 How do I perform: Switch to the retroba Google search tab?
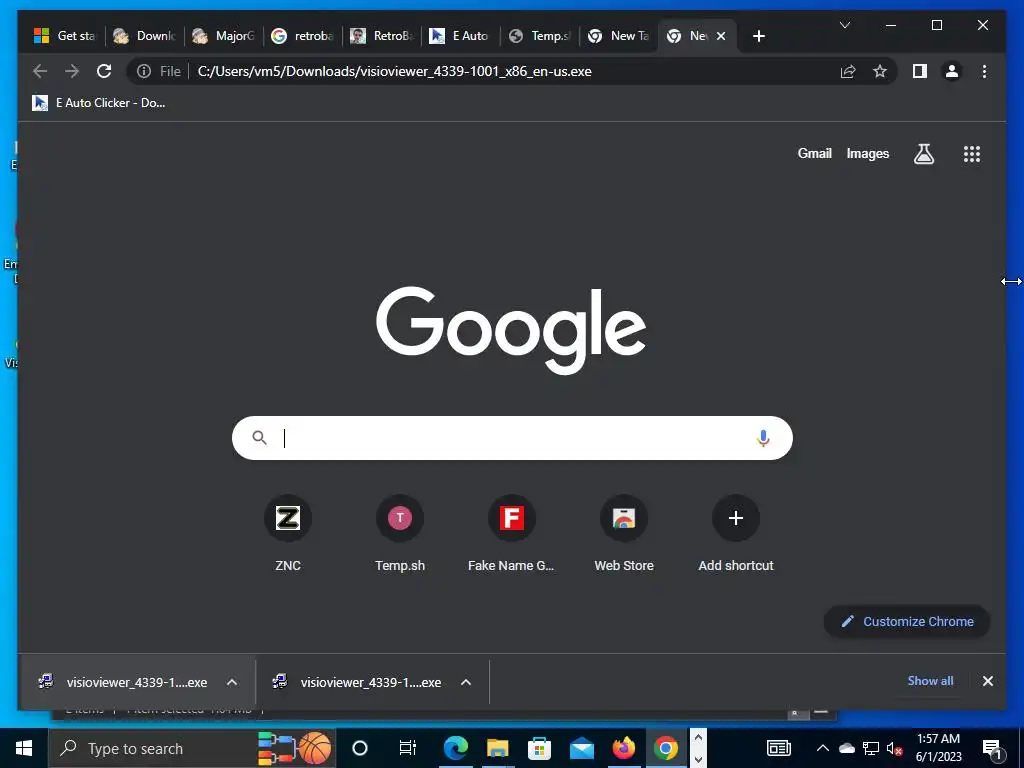(302, 36)
